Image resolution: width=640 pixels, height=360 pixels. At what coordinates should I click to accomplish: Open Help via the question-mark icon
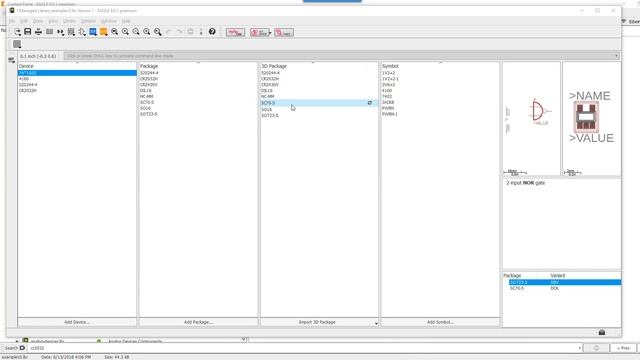pos(212,32)
